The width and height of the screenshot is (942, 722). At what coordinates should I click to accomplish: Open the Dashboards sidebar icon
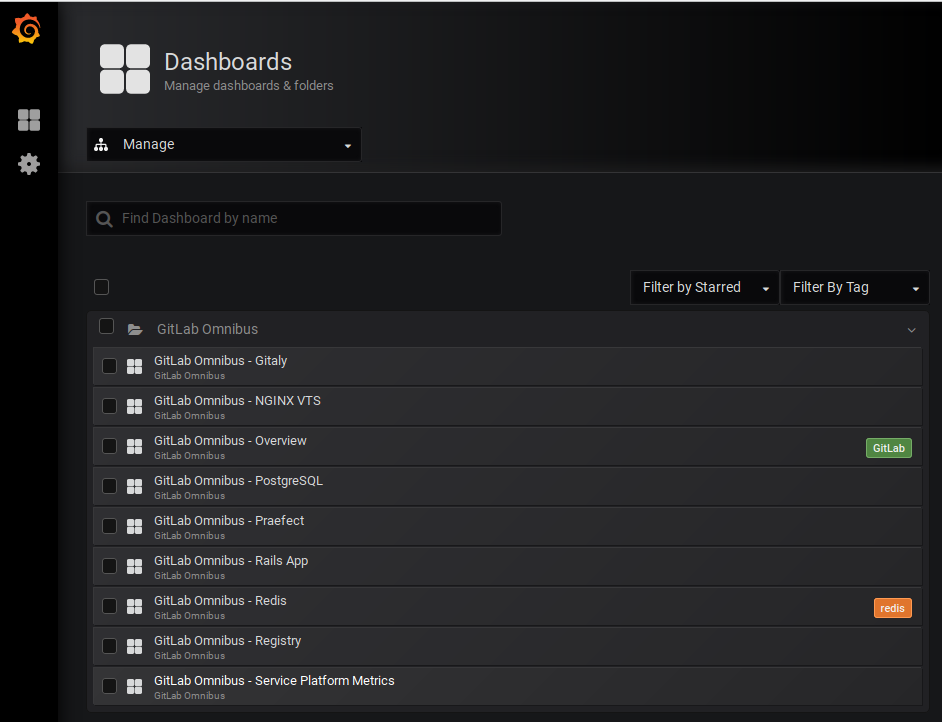29,120
